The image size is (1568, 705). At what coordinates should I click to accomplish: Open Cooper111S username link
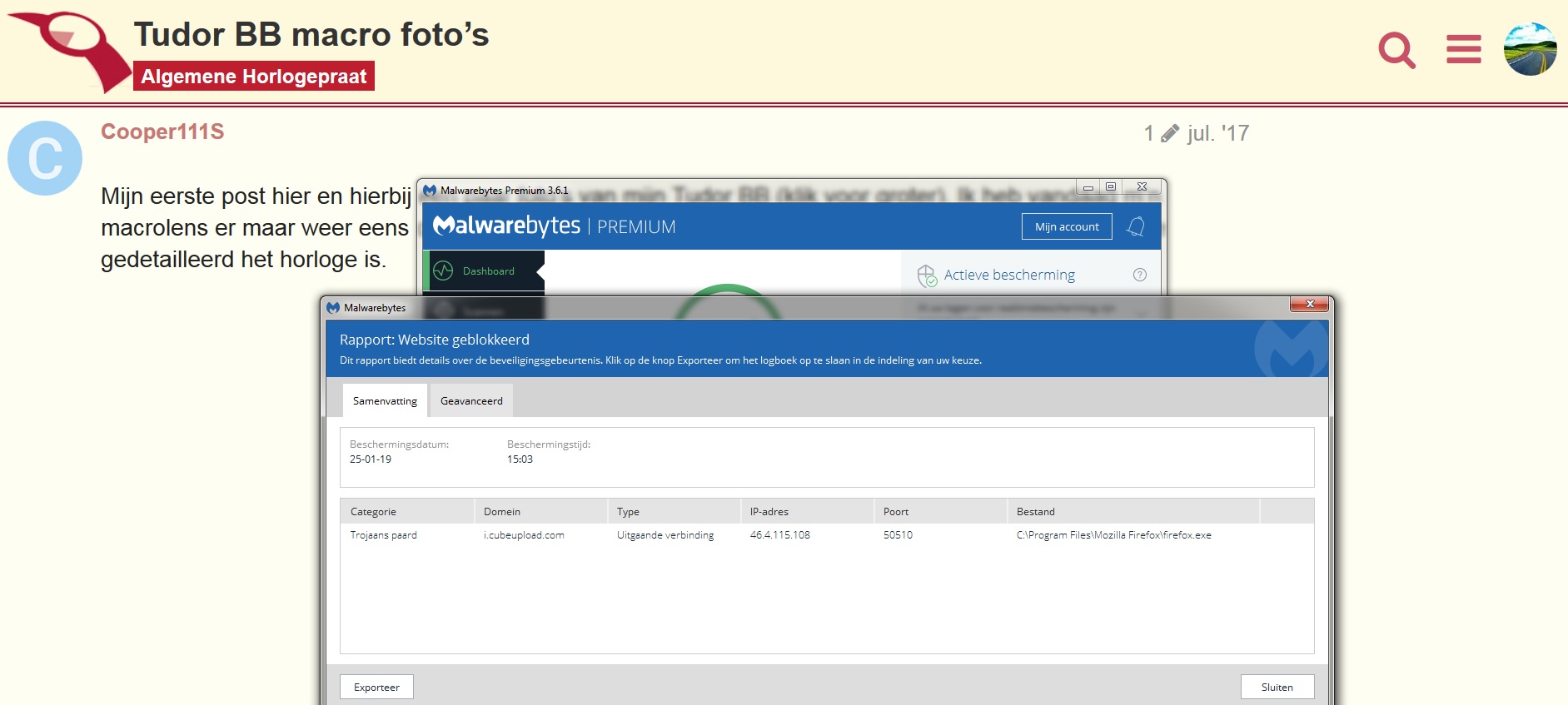162,132
